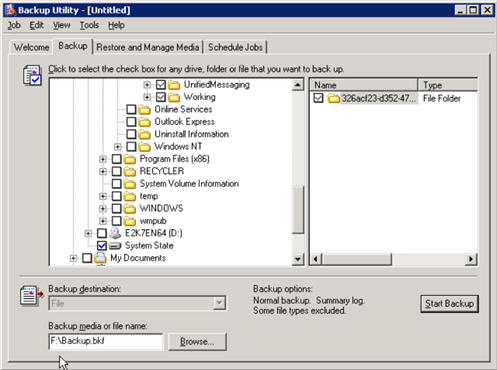Expand the Working tree node
The image size is (497, 370).
point(147,97)
